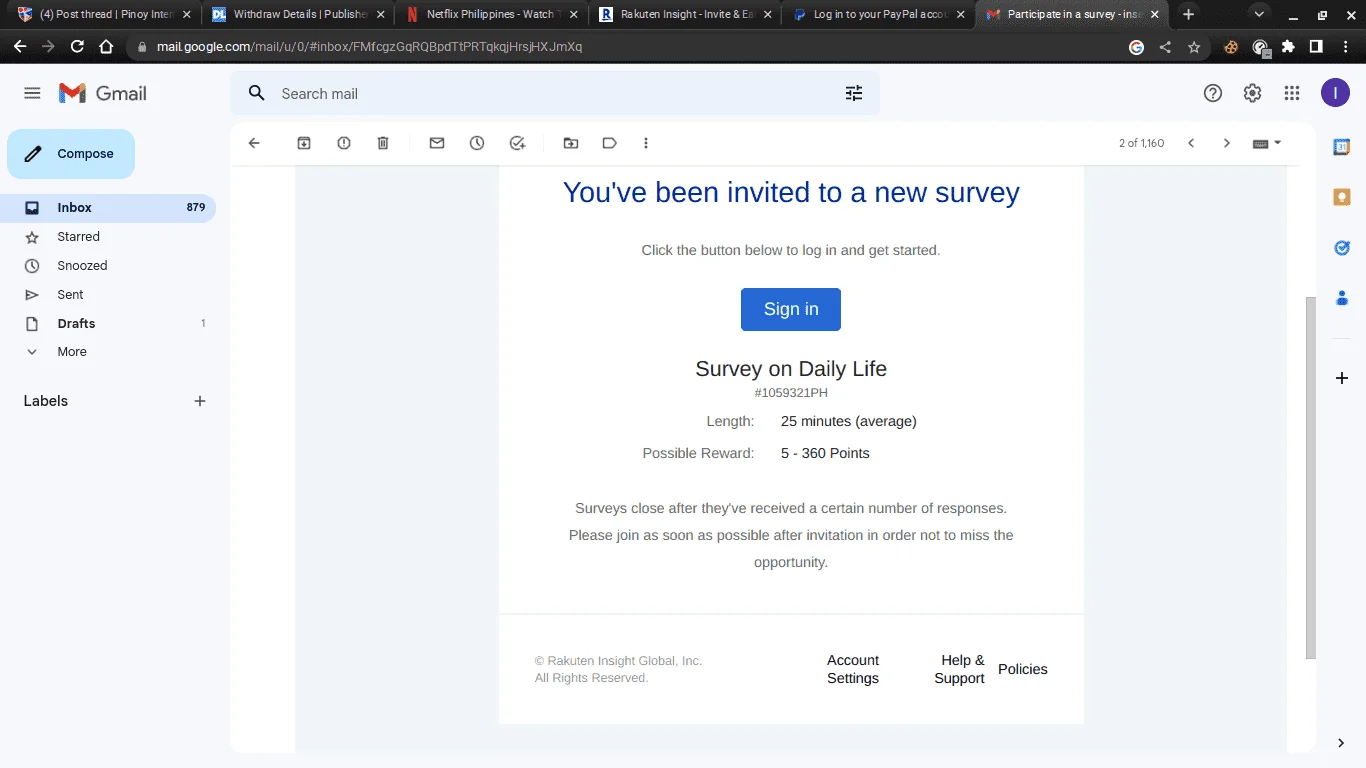
Task: Reload the page
Action: tap(77, 47)
